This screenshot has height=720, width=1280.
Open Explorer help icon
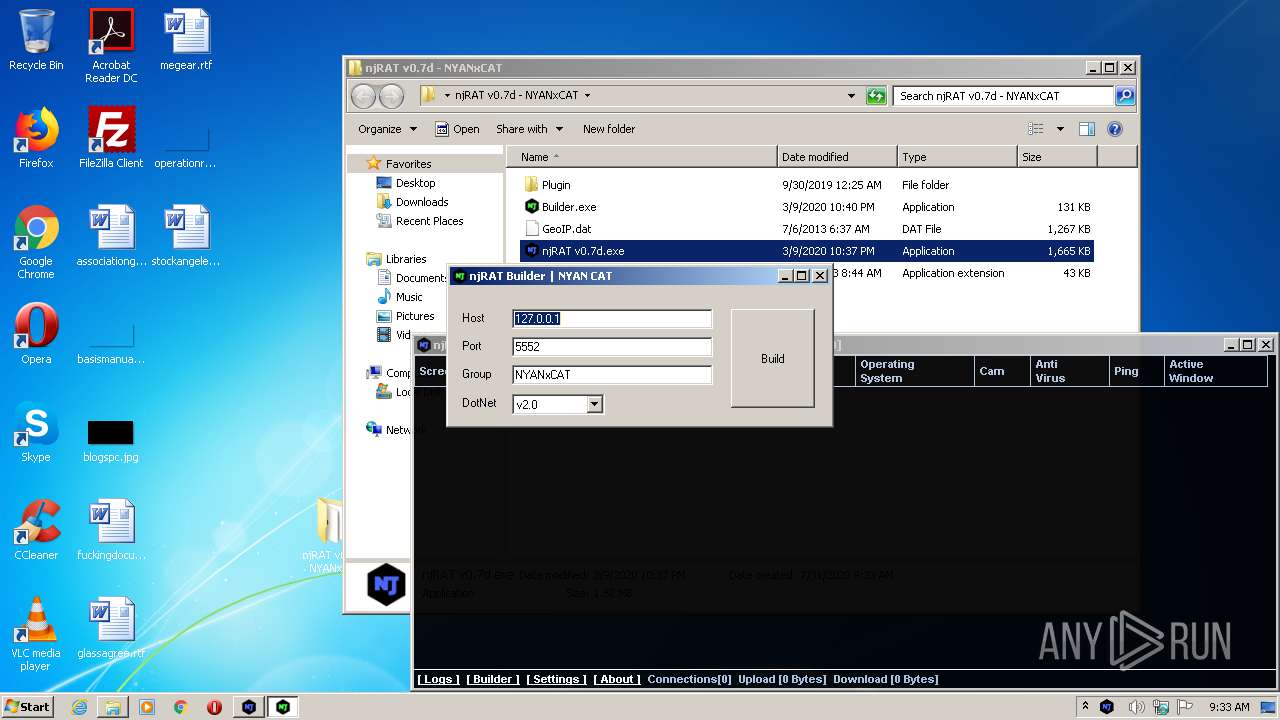tap(1115, 129)
